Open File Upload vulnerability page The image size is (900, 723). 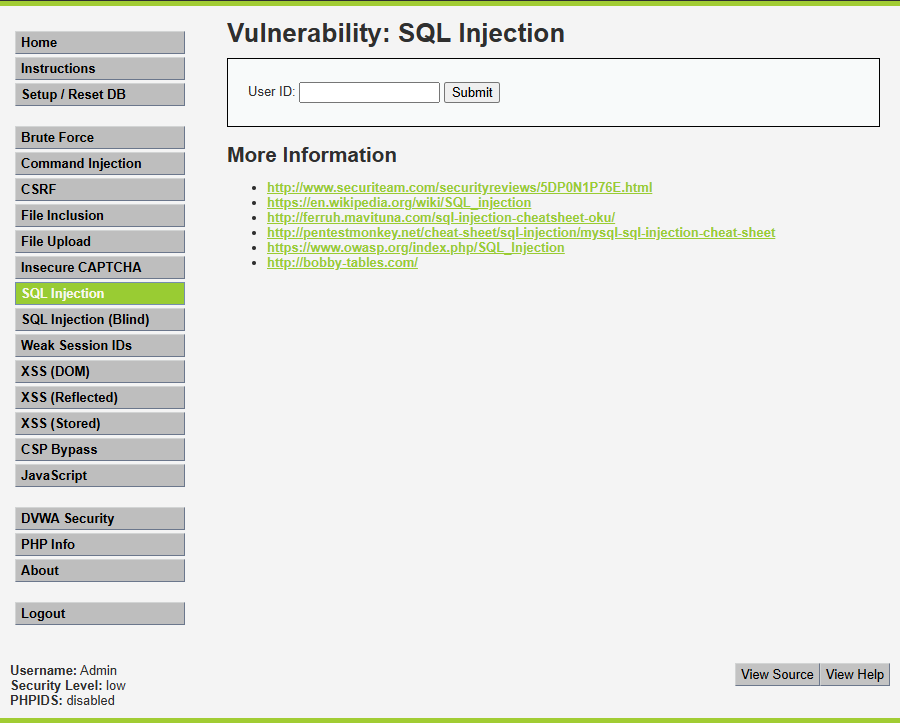click(x=100, y=242)
